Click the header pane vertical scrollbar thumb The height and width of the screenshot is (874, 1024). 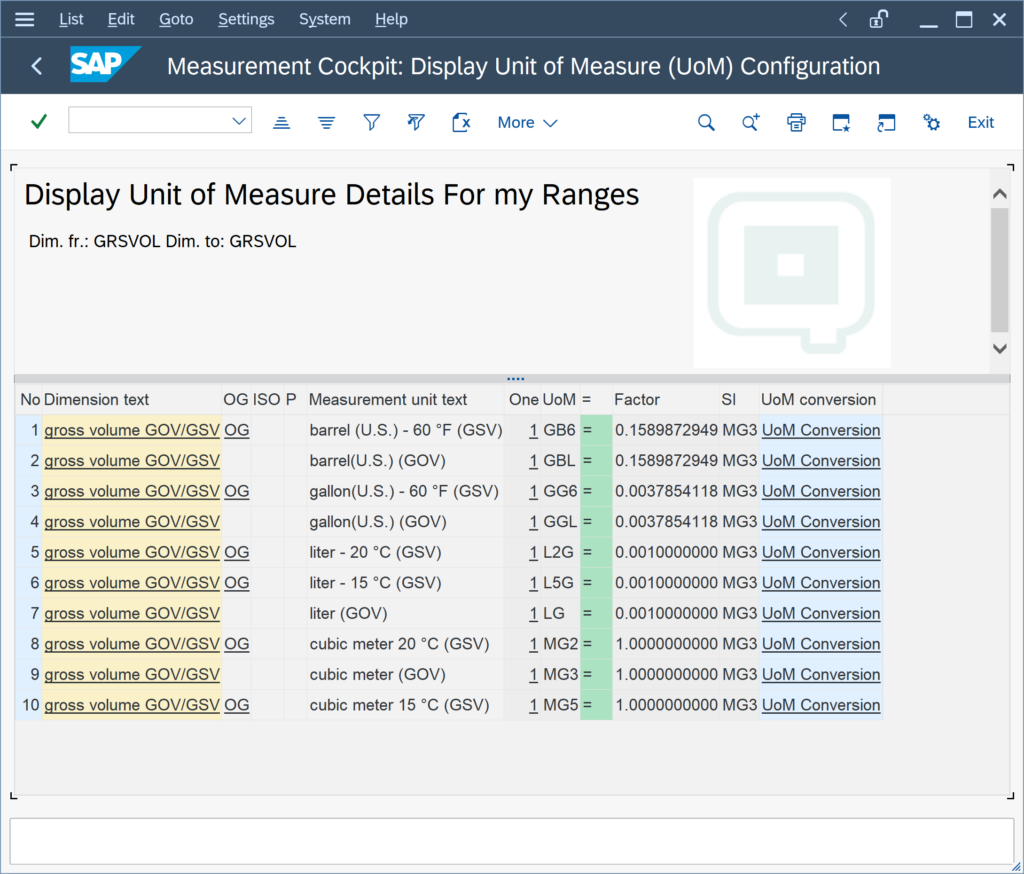click(999, 270)
